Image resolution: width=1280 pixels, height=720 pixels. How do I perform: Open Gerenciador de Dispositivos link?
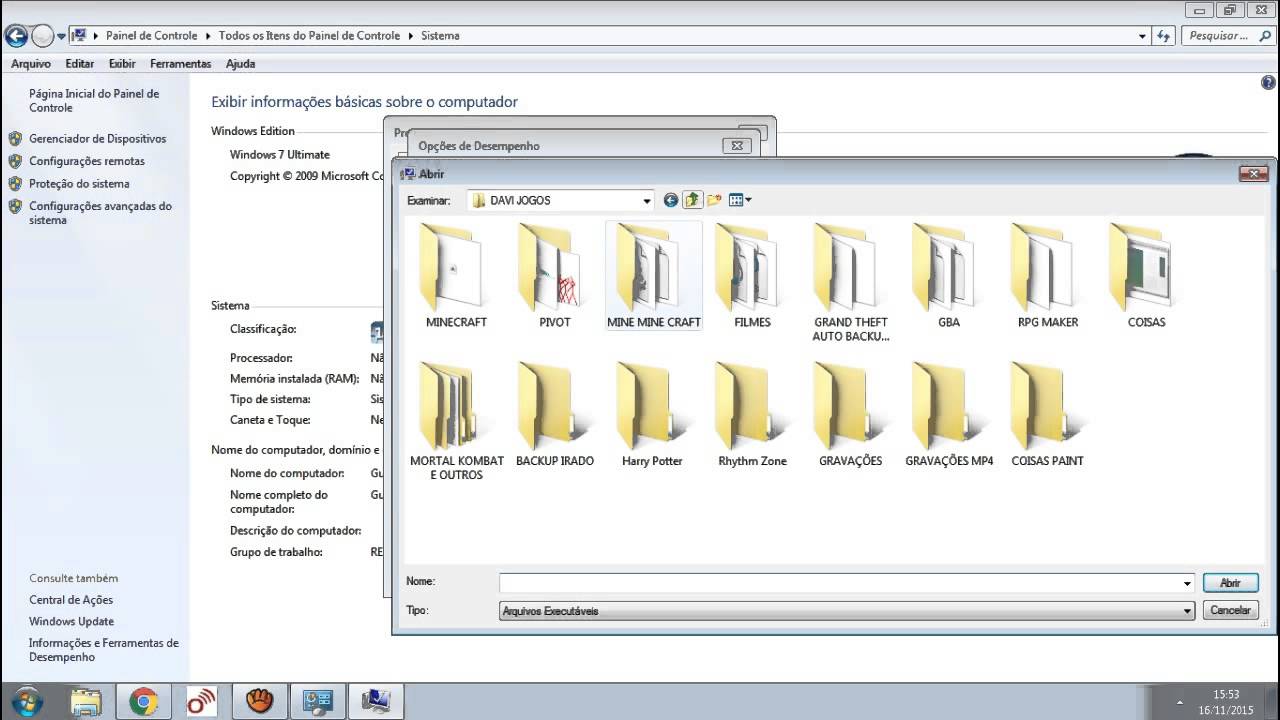(x=97, y=139)
